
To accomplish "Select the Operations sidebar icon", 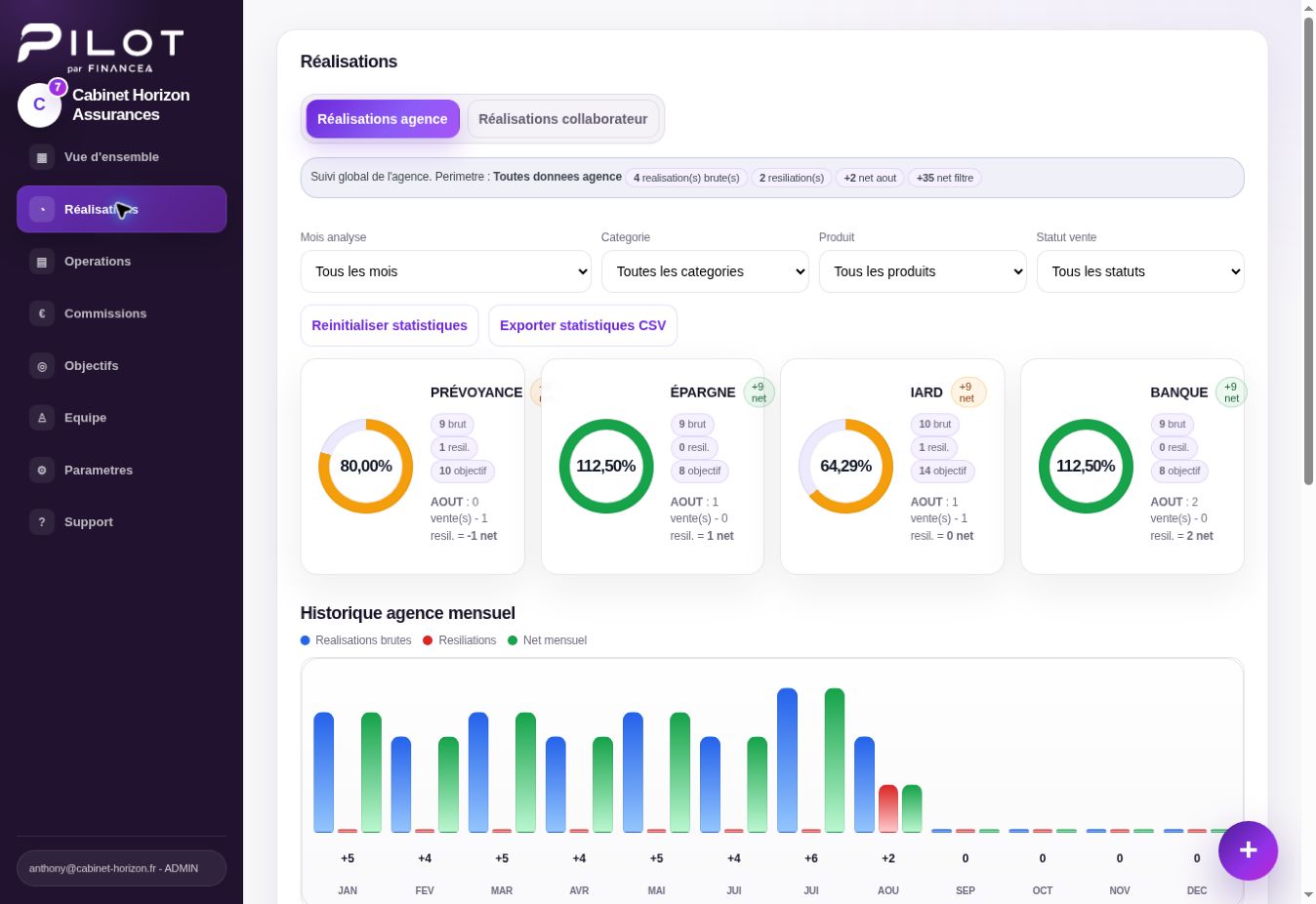I will click(x=42, y=262).
